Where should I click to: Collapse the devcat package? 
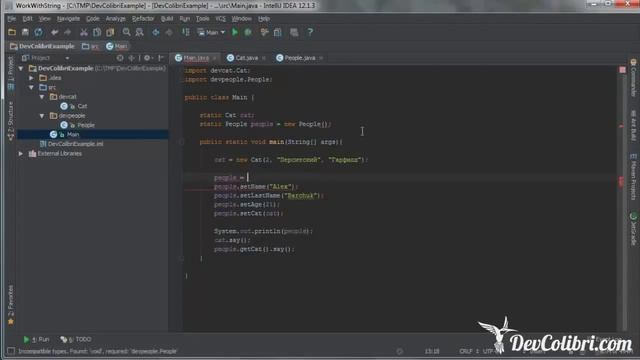coord(42,97)
